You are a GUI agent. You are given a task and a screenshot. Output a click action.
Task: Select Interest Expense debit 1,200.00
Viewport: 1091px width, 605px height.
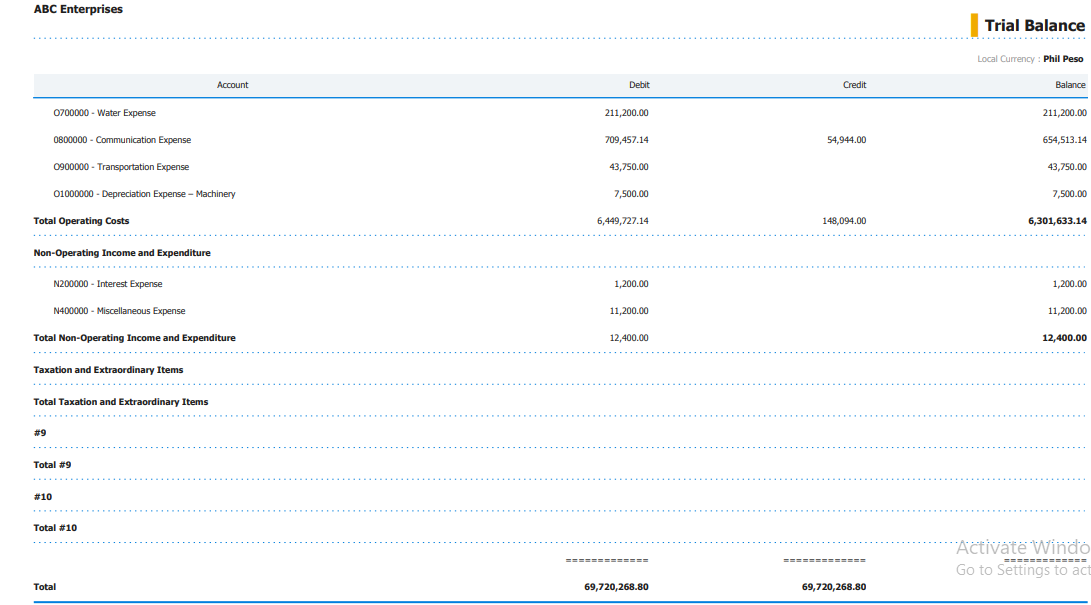pyautogui.click(x=630, y=284)
